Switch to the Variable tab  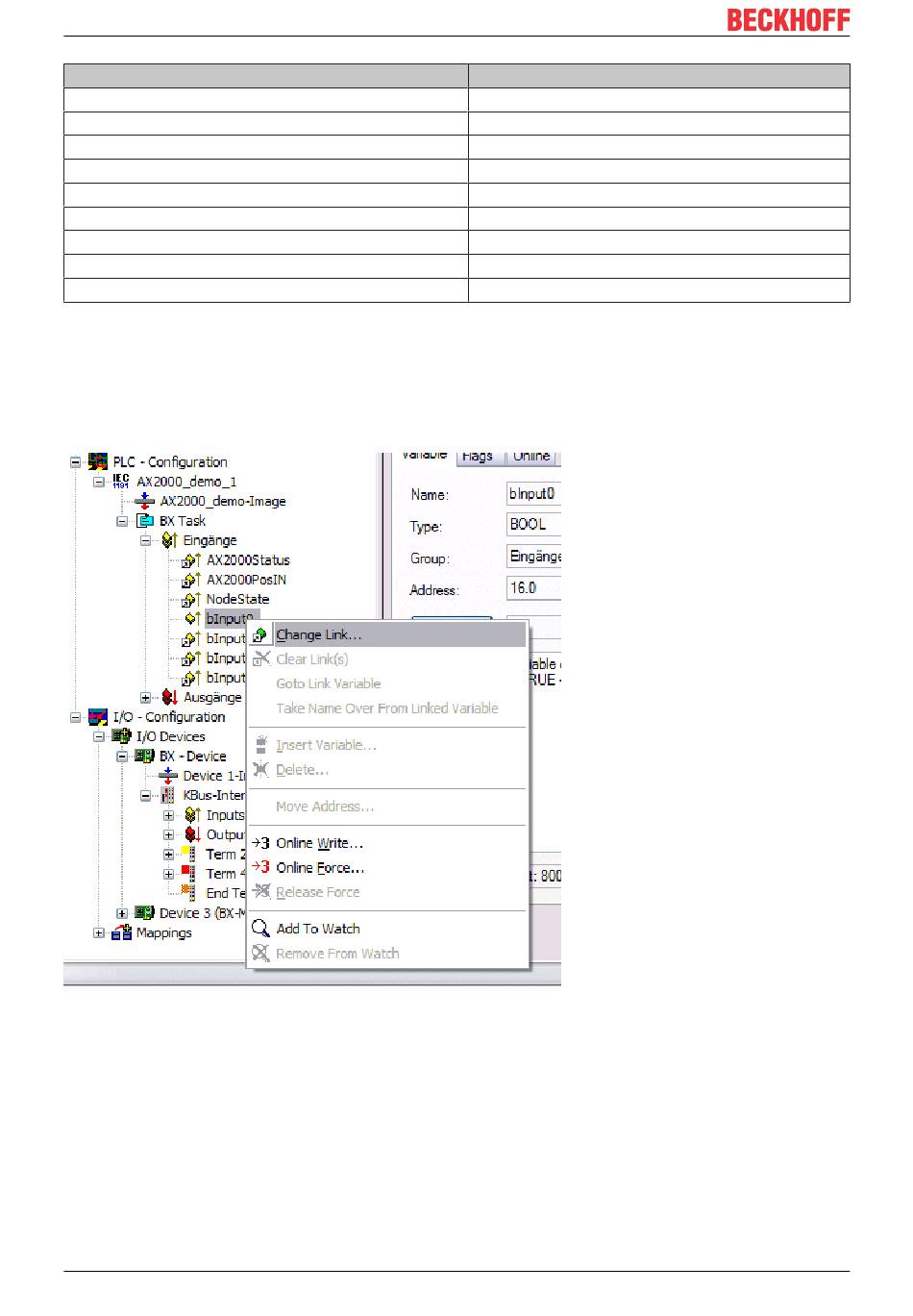424,456
